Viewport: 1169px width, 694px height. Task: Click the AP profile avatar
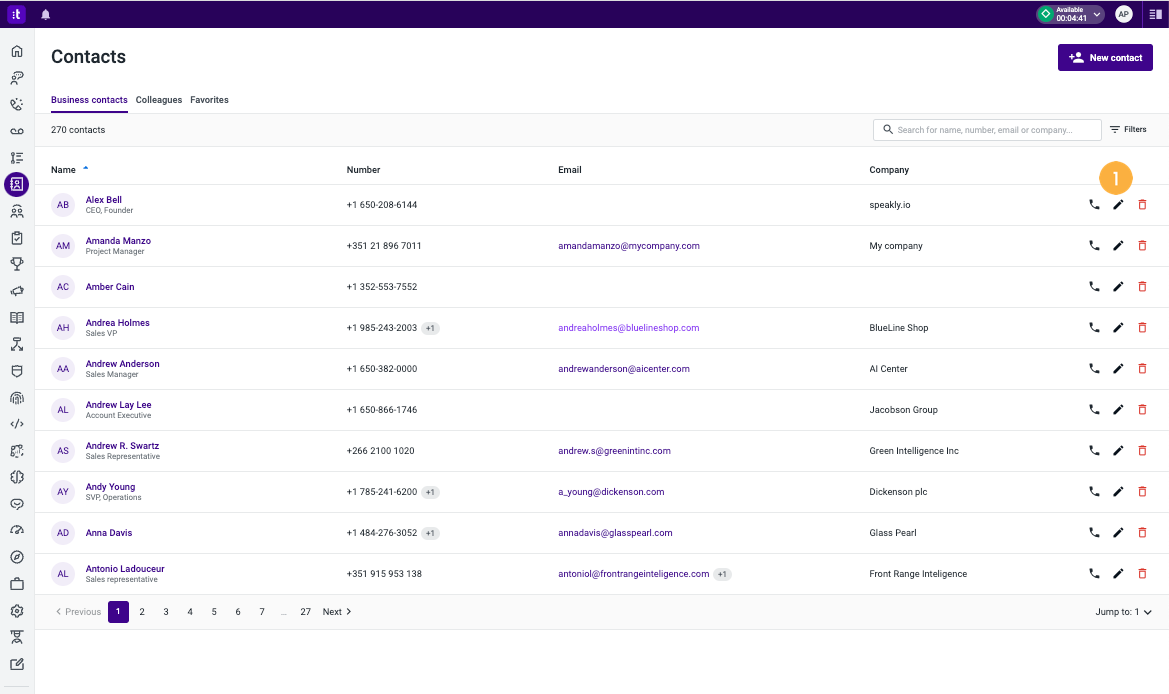[x=1122, y=14]
